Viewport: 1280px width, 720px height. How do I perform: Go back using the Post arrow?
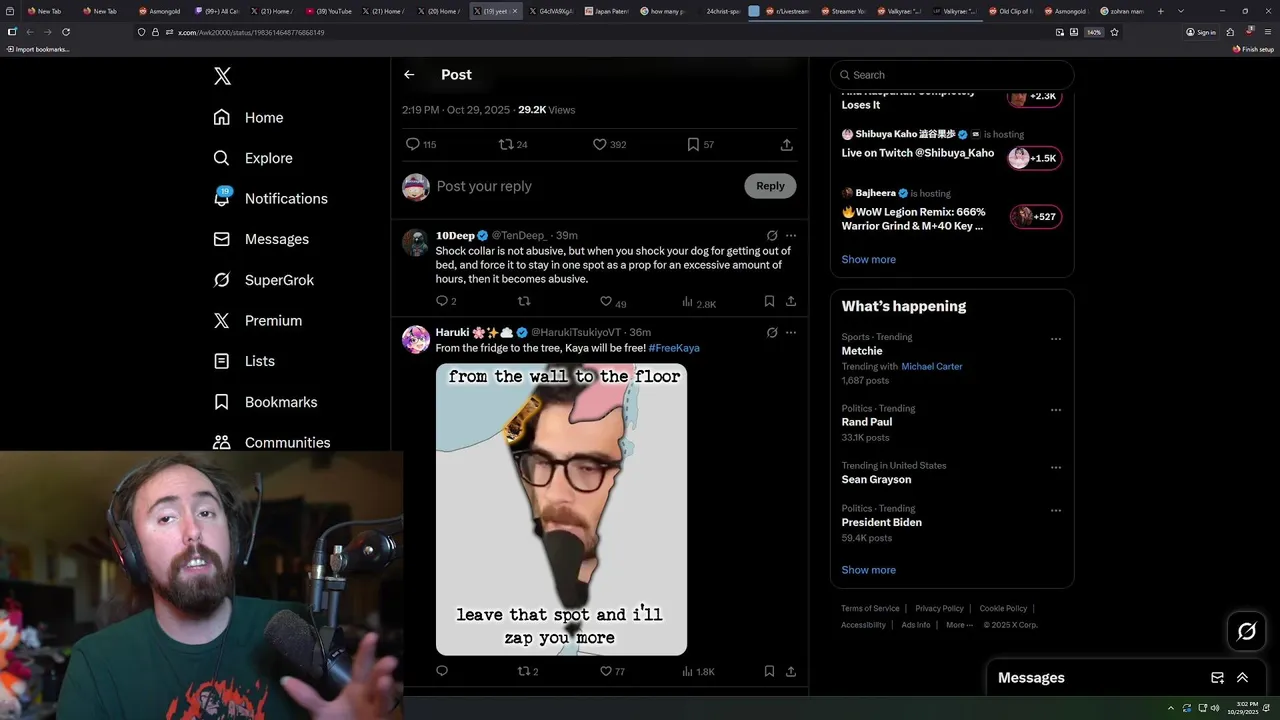409,74
